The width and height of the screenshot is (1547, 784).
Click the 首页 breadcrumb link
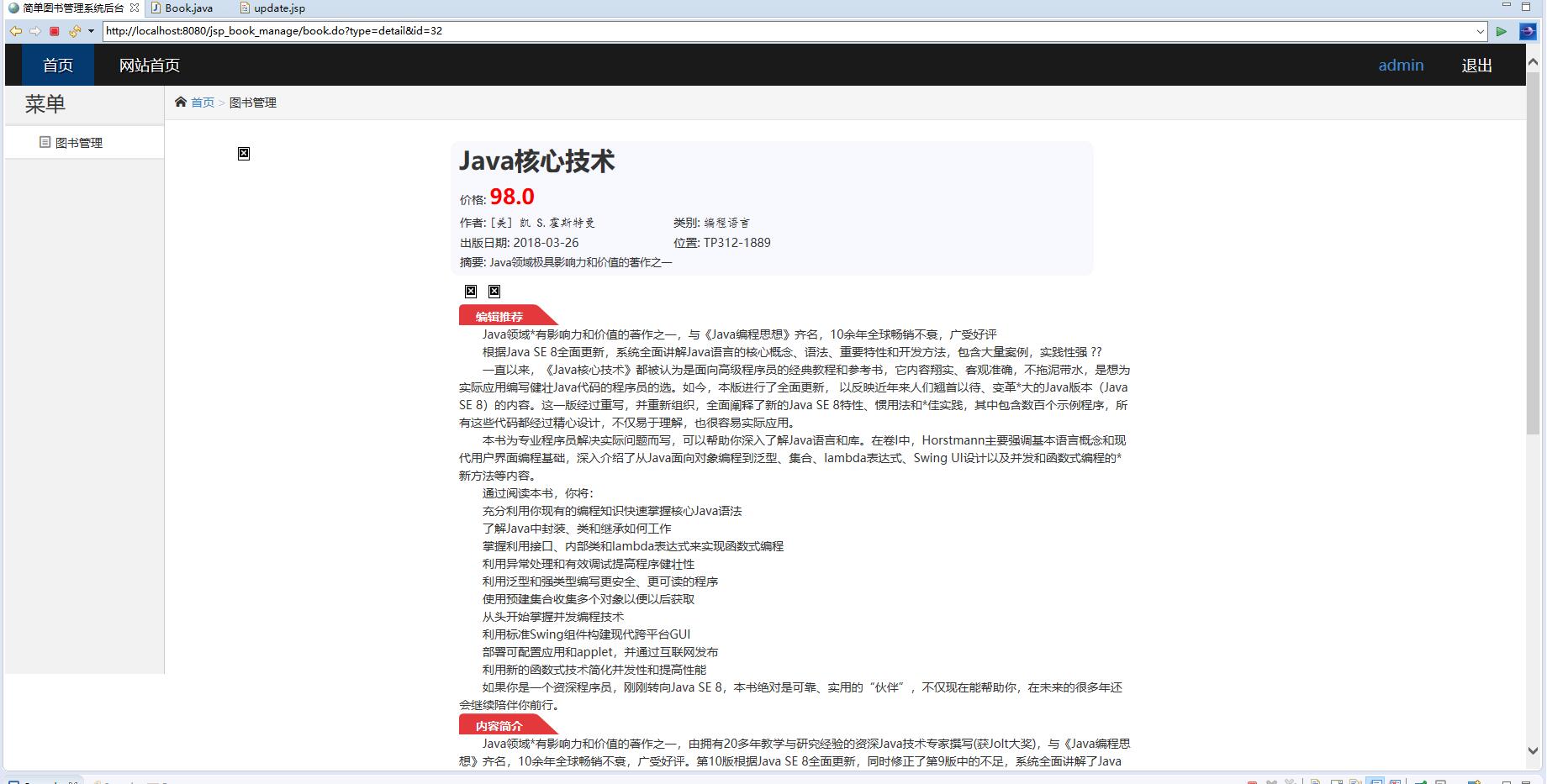(x=202, y=102)
